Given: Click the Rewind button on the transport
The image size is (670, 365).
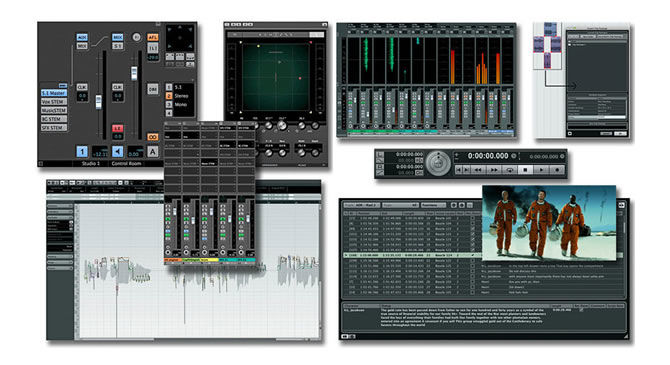Looking at the screenshot, I should click(478, 170).
